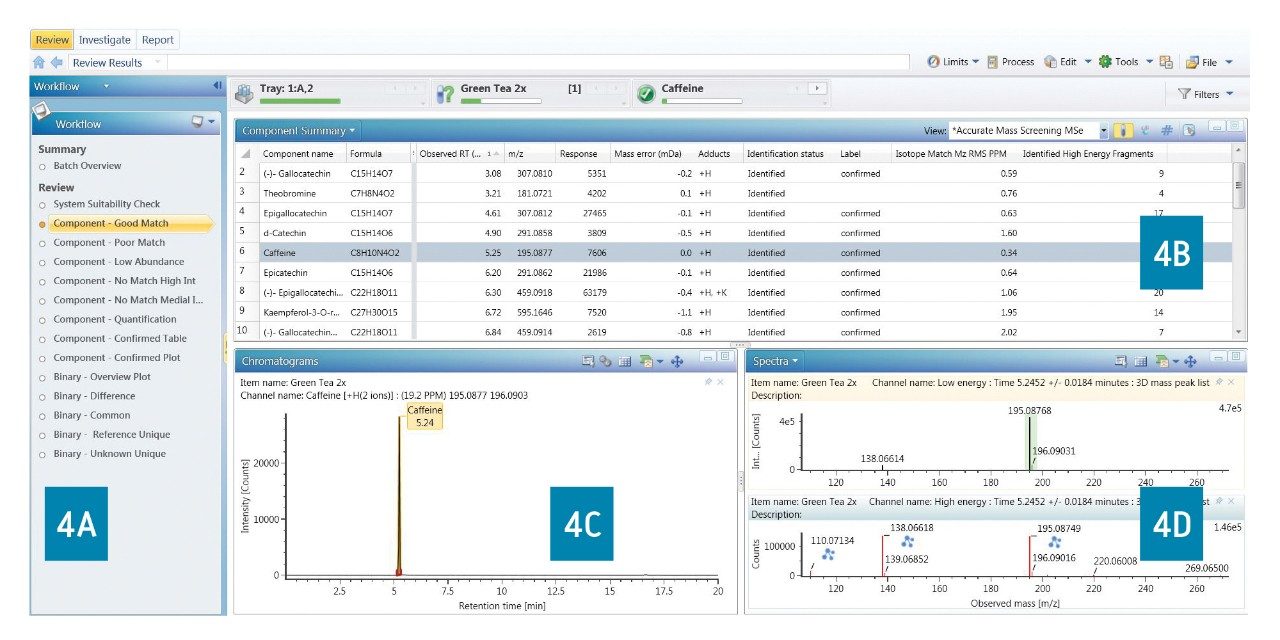The image size is (1280, 640).
Task: Expand the Filters dropdown arrow
Action: click(1230, 94)
